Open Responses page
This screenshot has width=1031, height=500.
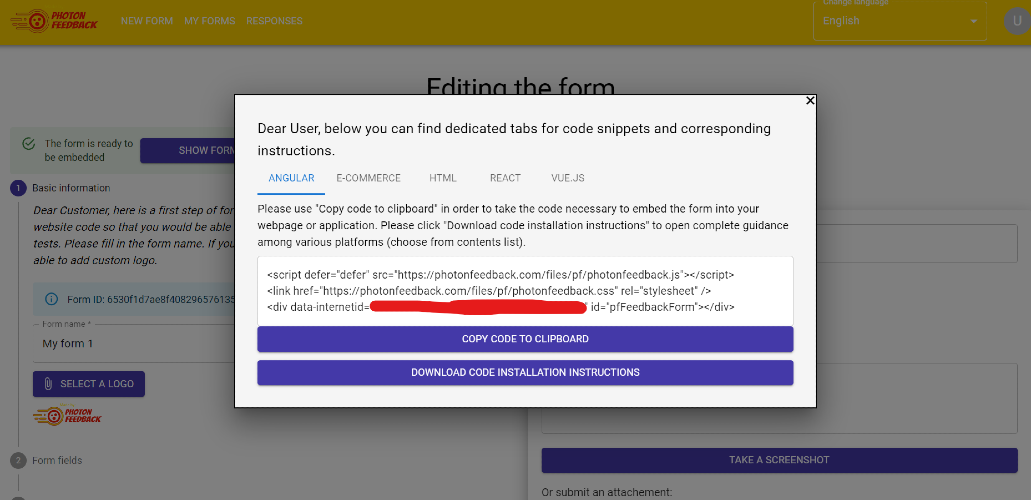[x=274, y=21]
